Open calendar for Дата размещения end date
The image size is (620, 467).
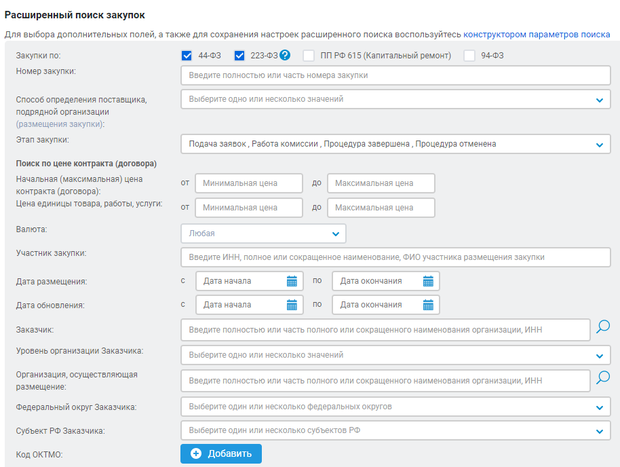428,281
